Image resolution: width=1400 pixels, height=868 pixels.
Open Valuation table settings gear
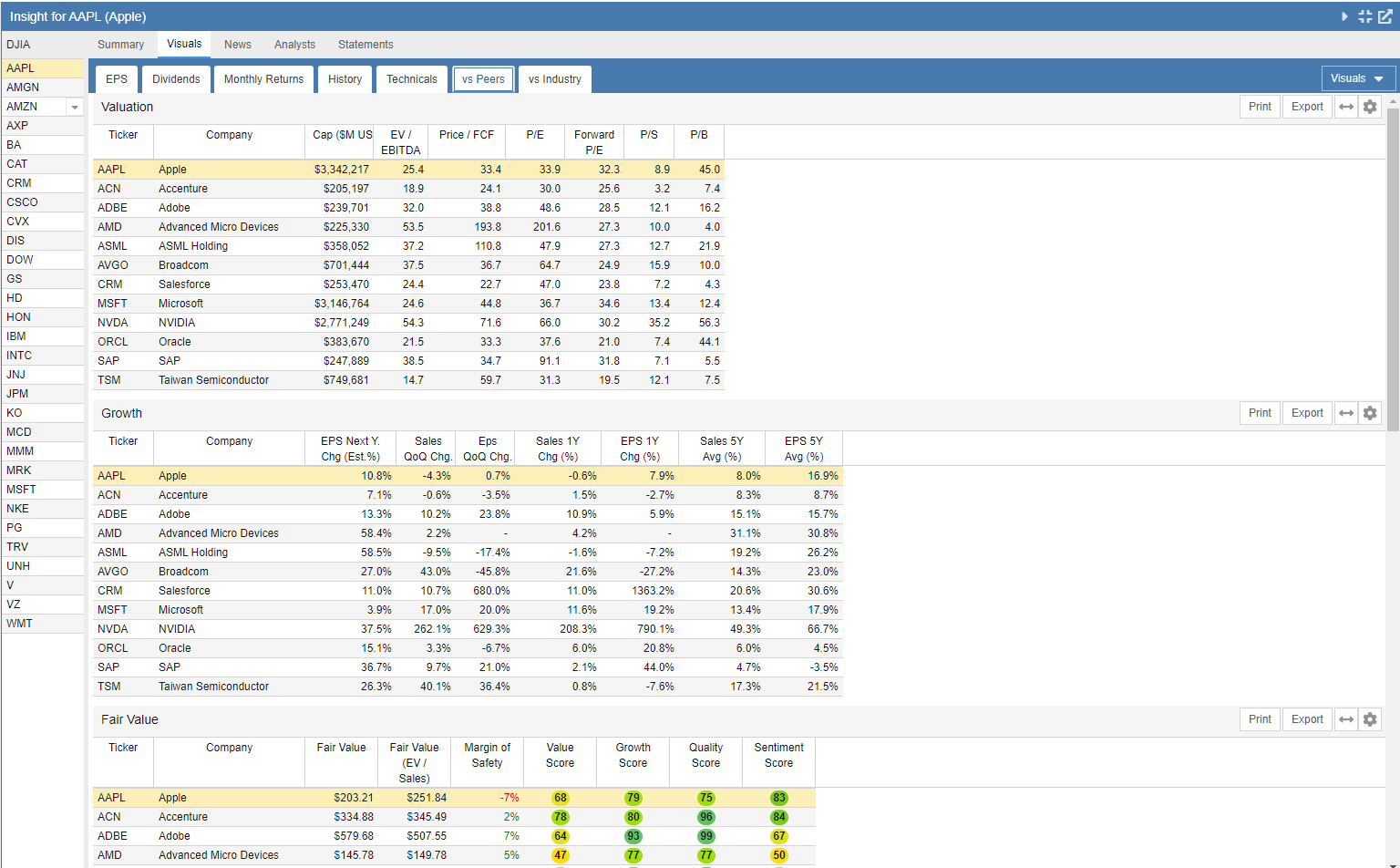click(1370, 107)
